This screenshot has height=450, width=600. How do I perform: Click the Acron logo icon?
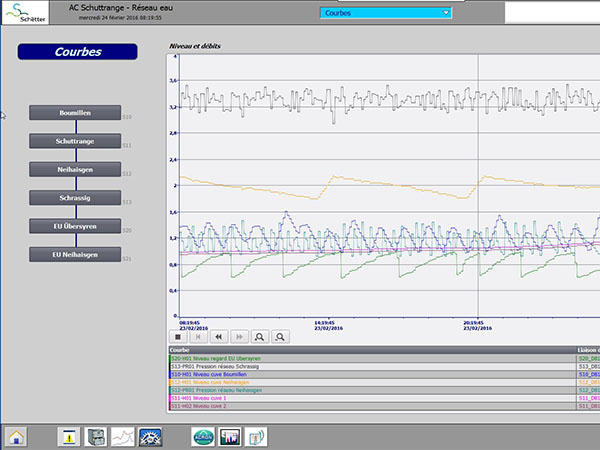pos(203,437)
